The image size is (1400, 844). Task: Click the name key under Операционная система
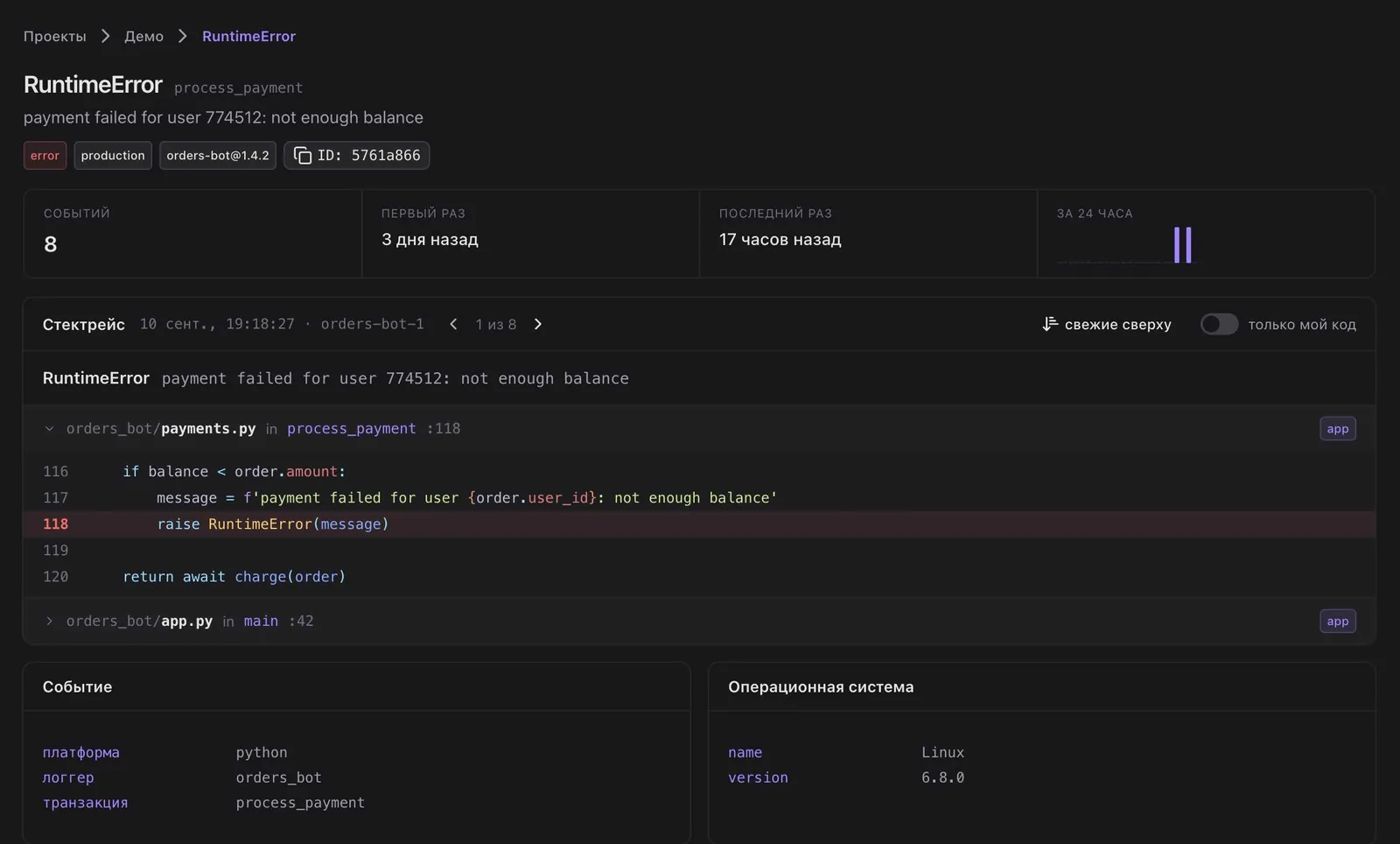[745, 752]
